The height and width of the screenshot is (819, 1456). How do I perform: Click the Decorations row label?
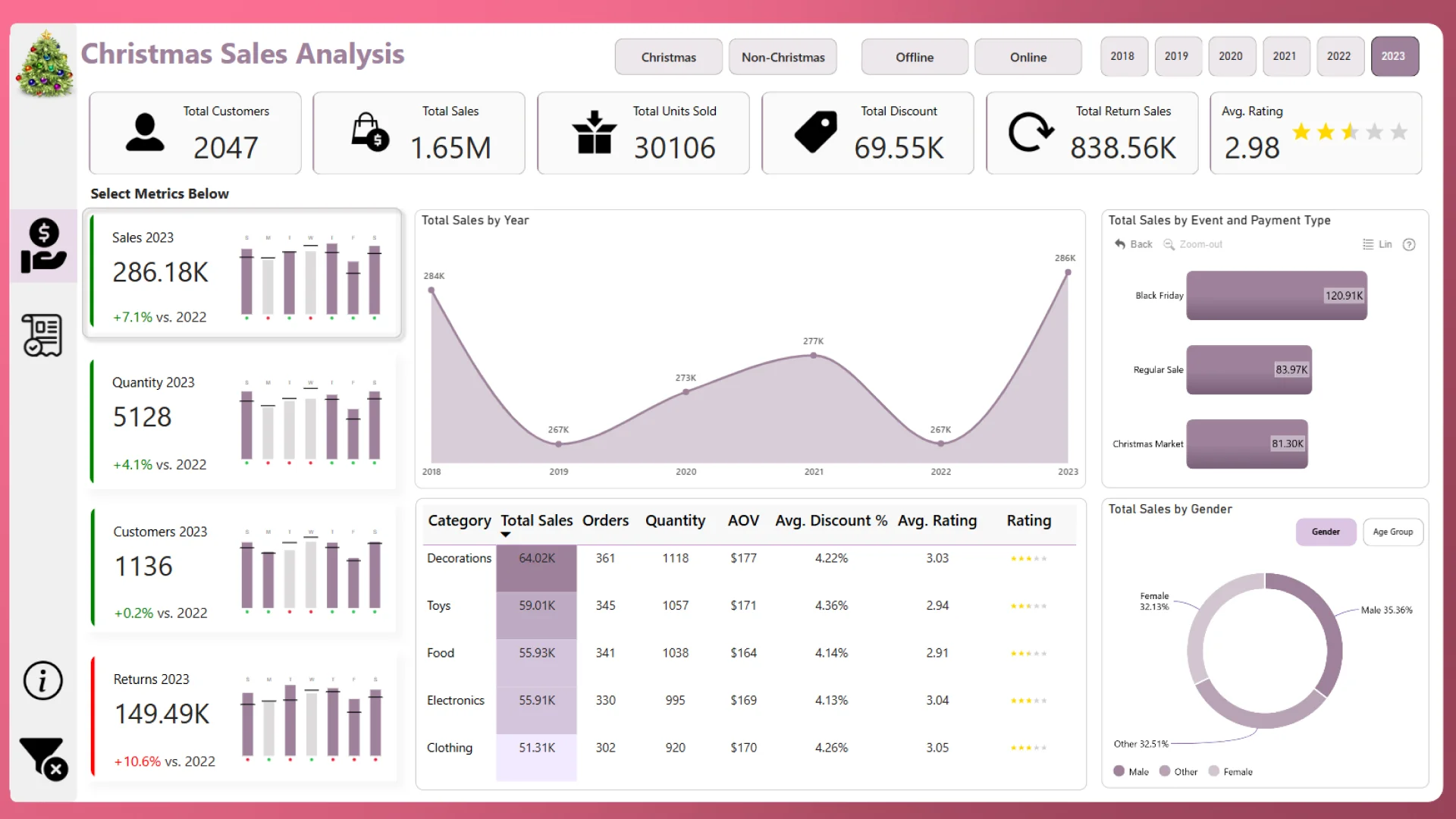(459, 557)
